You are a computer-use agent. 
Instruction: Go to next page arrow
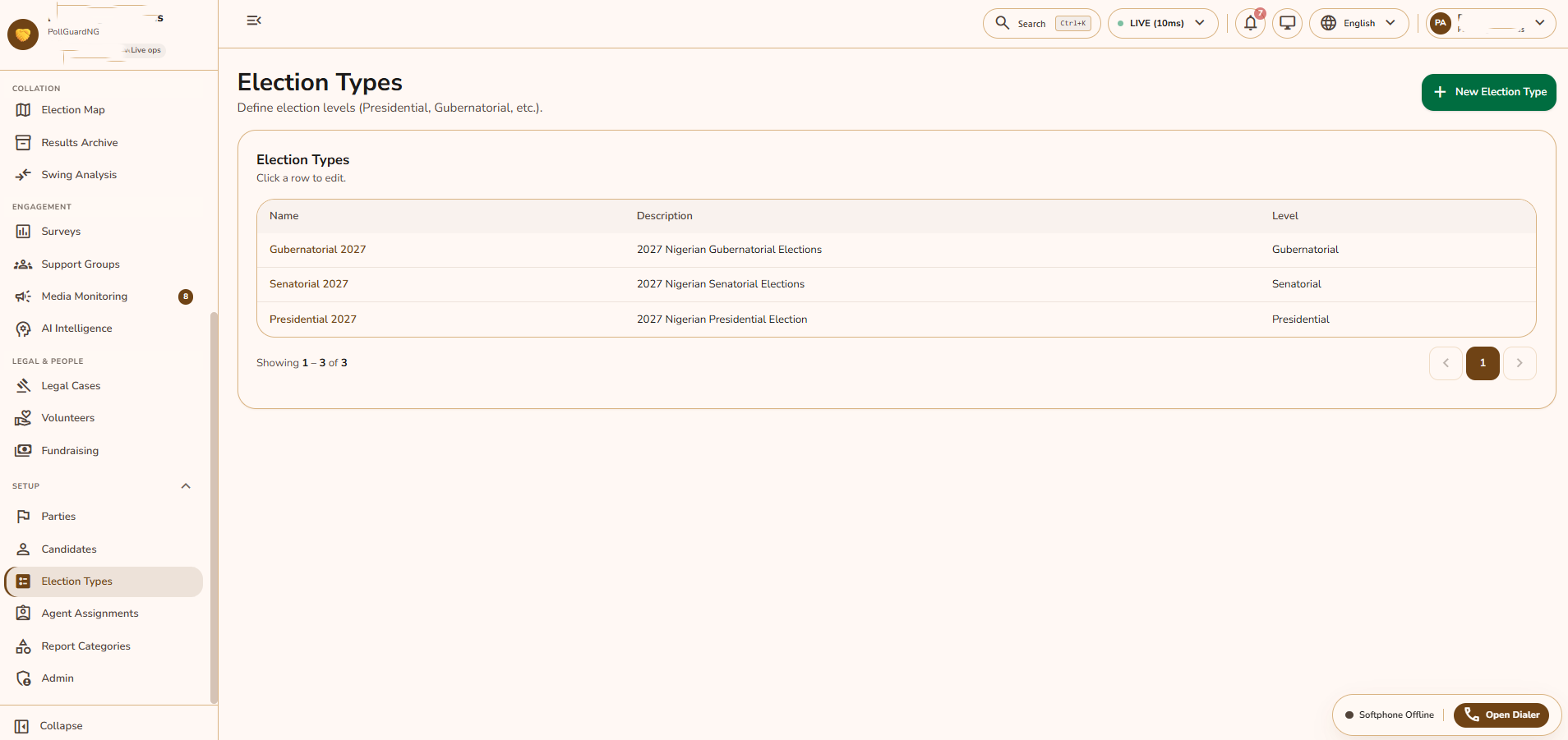click(x=1520, y=363)
